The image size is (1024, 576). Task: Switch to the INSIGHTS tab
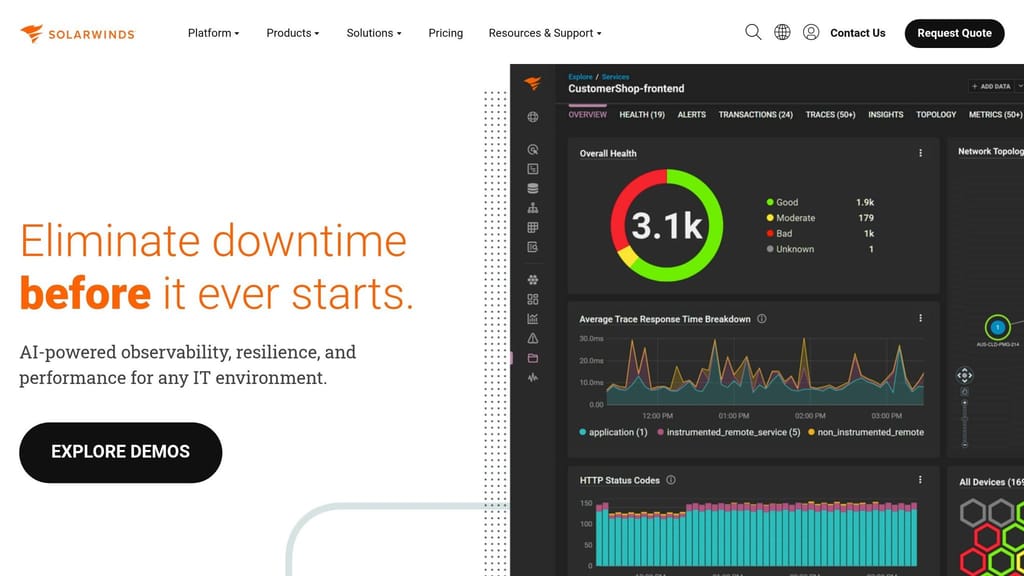pos(886,114)
